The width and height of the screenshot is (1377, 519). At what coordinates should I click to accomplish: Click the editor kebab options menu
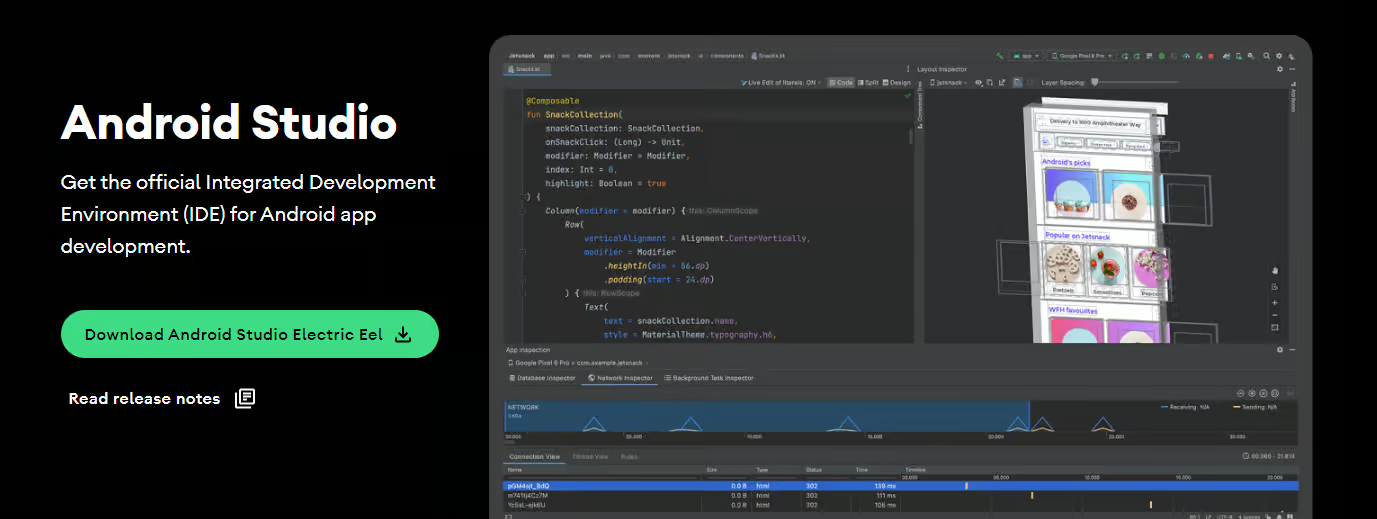pyautogui.click(x=908, y=69)
